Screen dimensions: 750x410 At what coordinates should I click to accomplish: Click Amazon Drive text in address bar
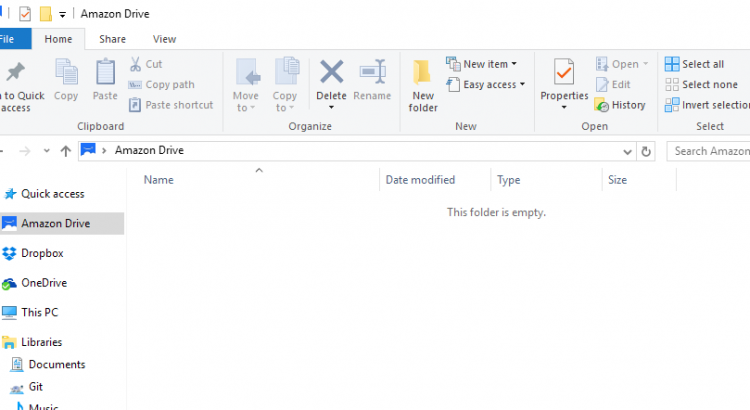point(149,150)
